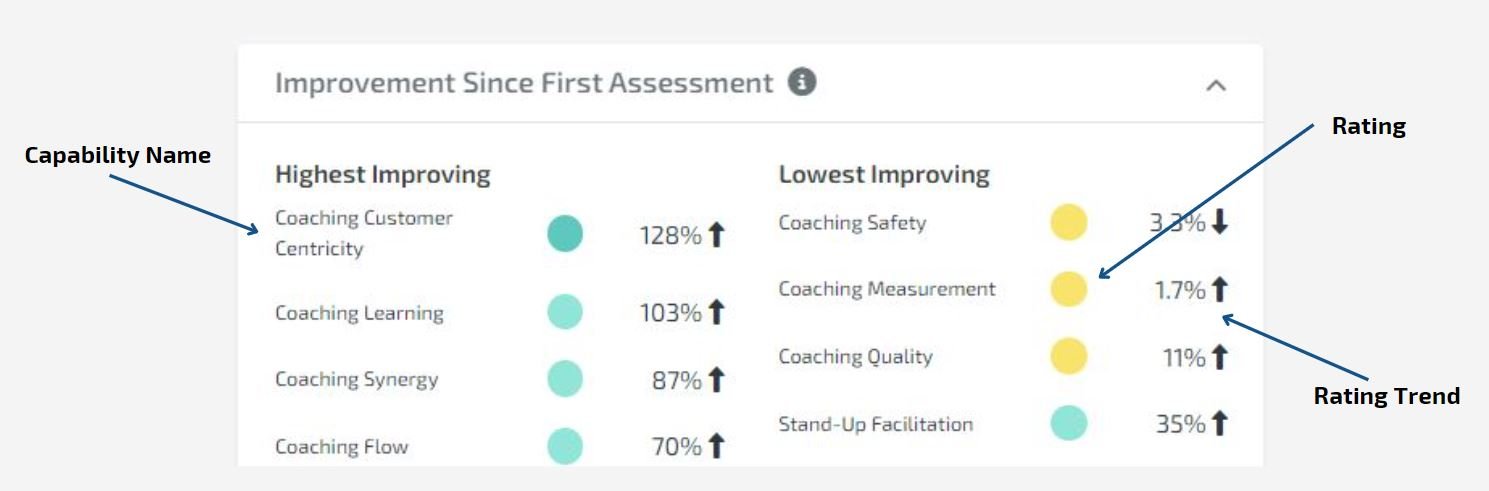Collapse the Improvement Since First Assessment panel
This screenshot has height=491, width=1489.
pos(1216,85)
